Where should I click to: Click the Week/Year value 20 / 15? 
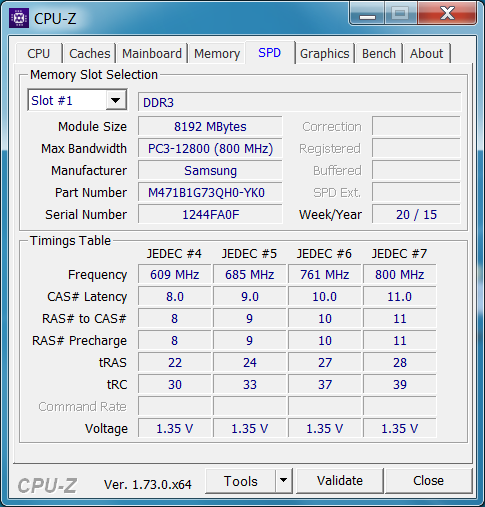[416, 215]
